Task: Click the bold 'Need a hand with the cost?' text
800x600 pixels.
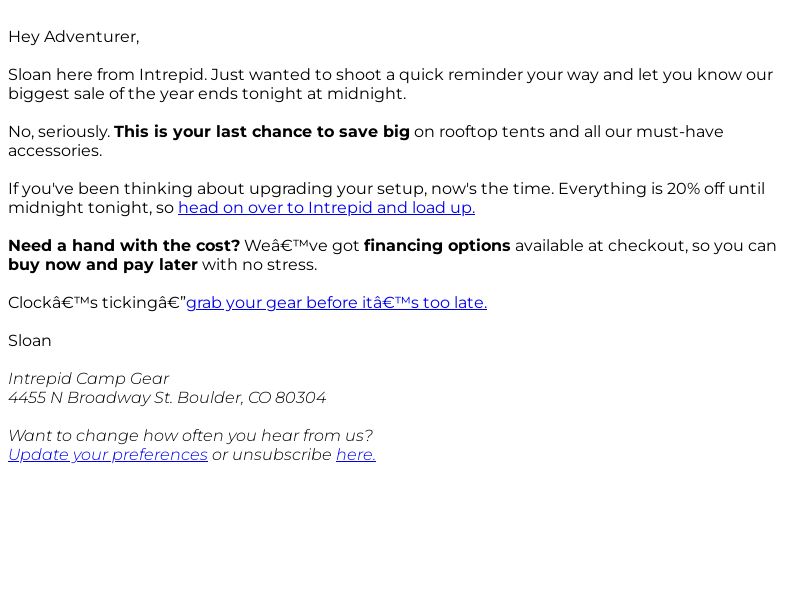Action: [x=124, y=245]
